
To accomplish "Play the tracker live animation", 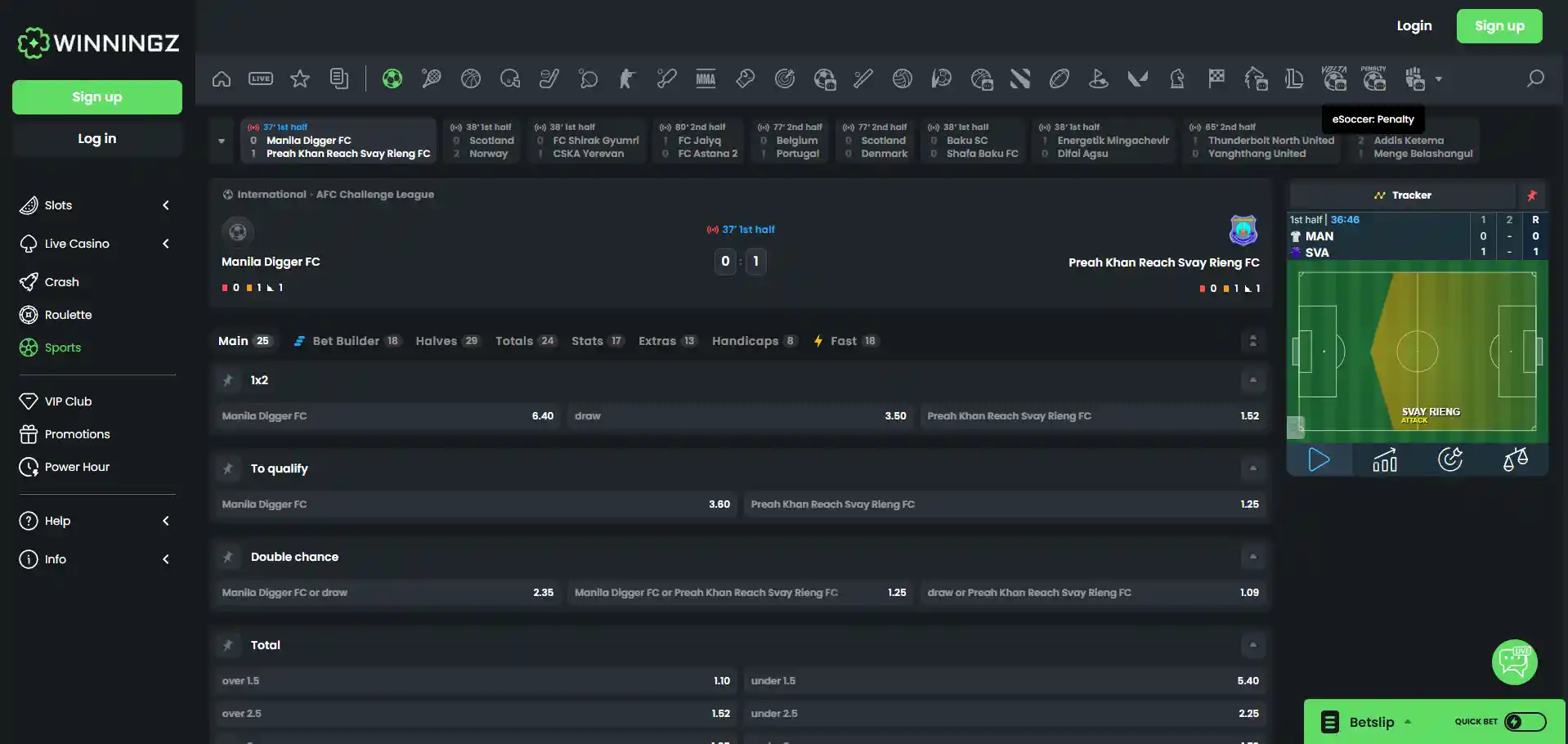I will click(1319, 460).
